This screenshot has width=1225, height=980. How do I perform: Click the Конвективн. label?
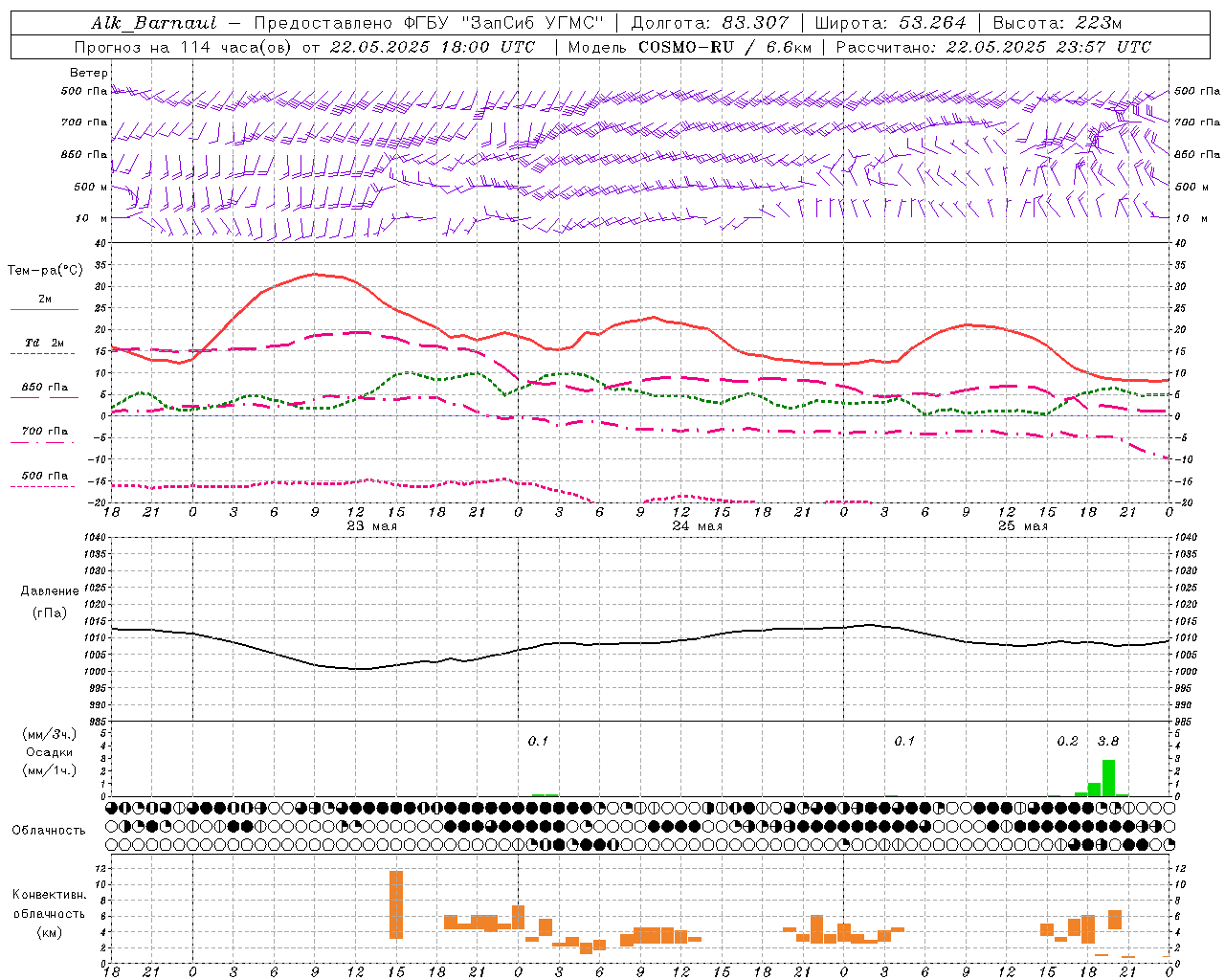(x=49, y=895)
